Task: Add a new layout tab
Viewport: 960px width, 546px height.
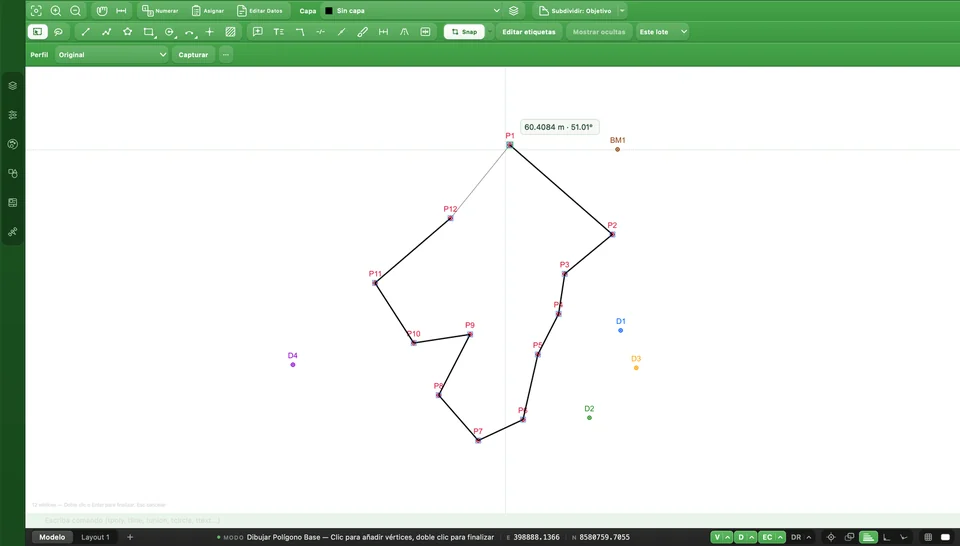Action: pos(130,537)
